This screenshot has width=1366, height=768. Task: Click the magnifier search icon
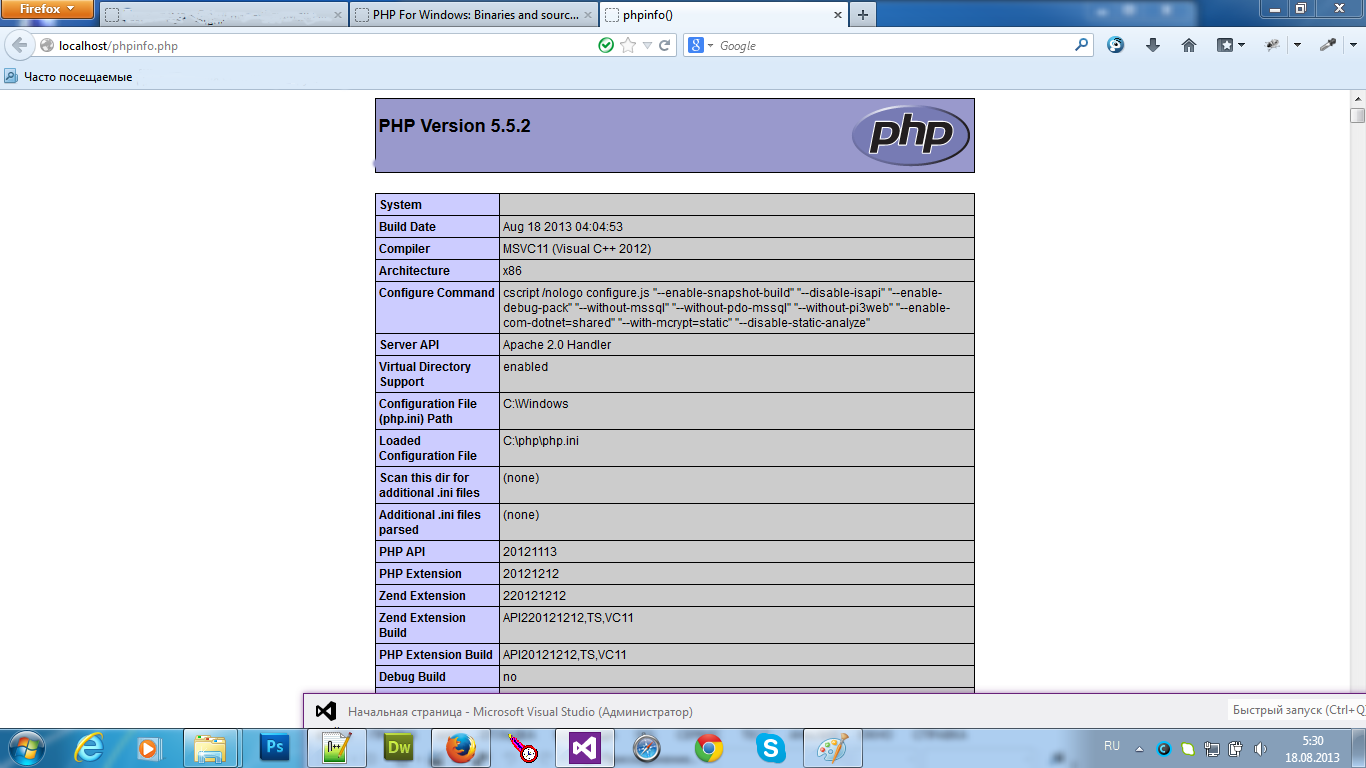click(1081, 45)
